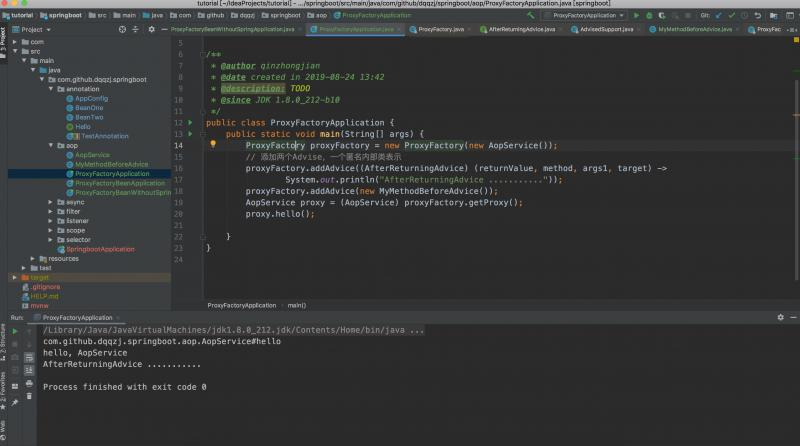The image size is (800, 446).
Task: Open Project Structure icon in toolbar
Action: [x=774, y=15]
